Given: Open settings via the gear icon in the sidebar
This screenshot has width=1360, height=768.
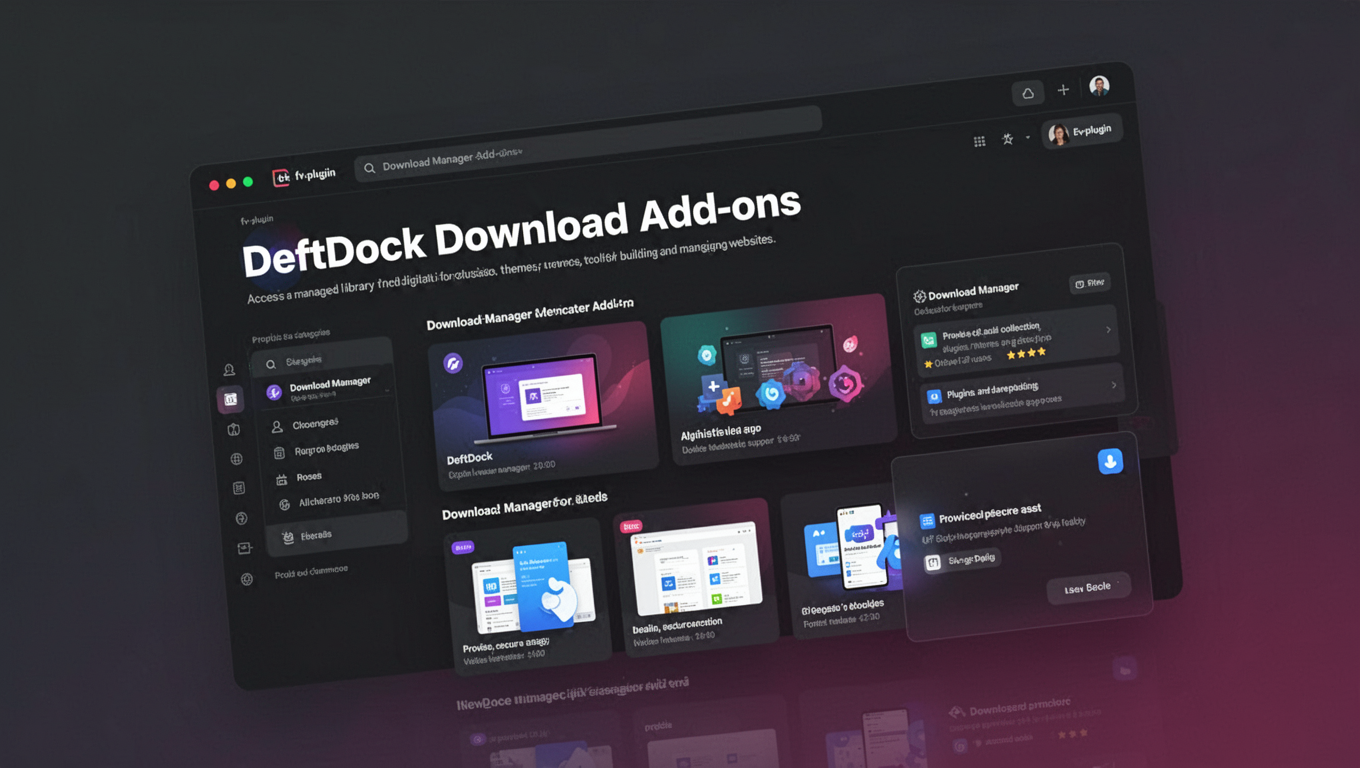Looking at the screenshot, I should pyautogui.click(x=246, y=578).
